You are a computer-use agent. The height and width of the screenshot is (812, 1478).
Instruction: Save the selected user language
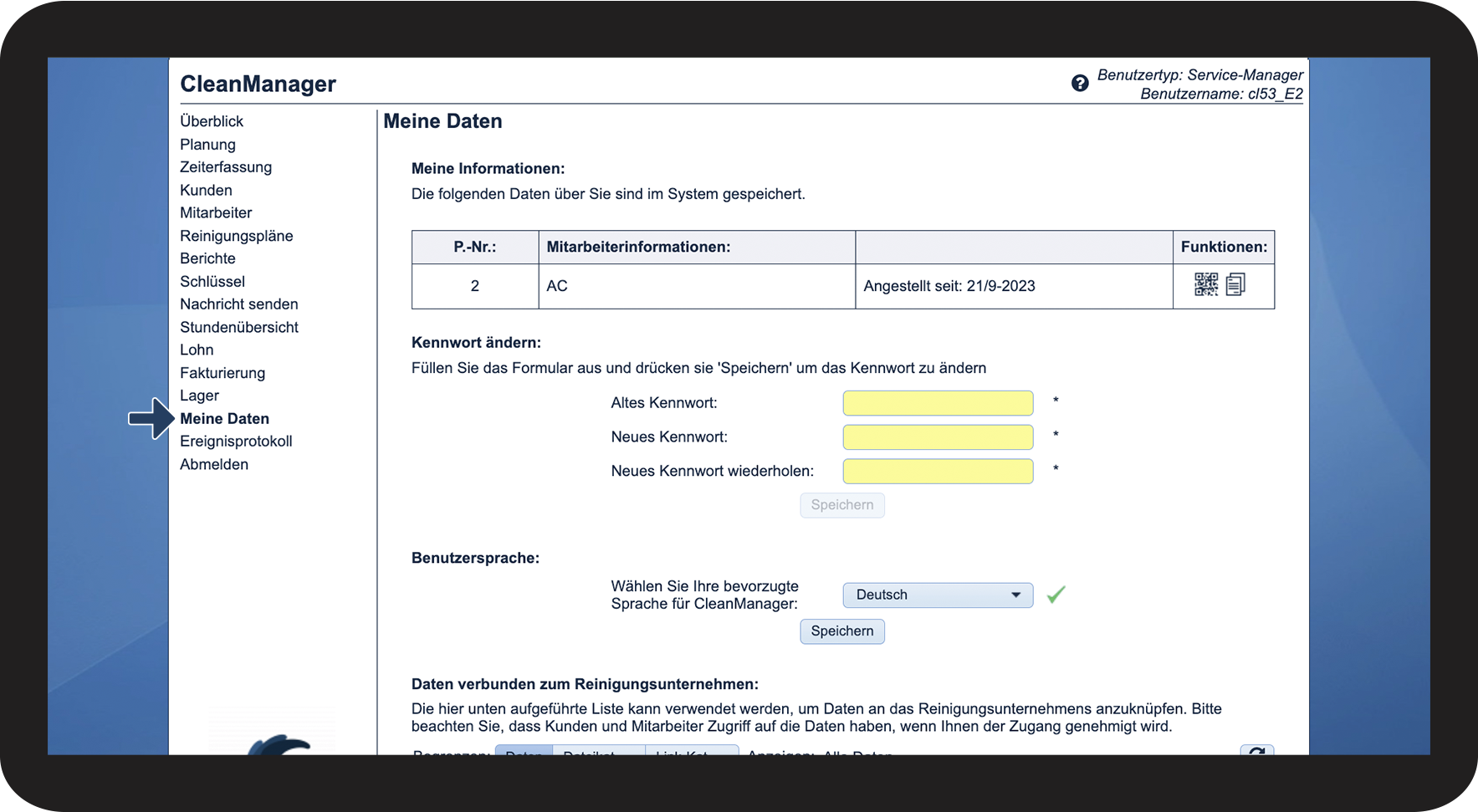coord(841,631)
